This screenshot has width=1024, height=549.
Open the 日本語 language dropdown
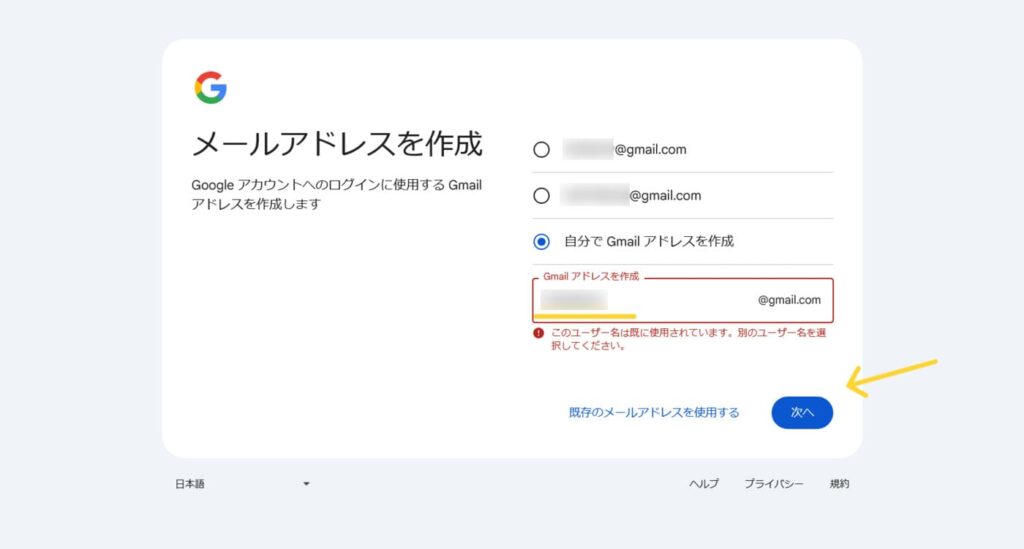242,484
